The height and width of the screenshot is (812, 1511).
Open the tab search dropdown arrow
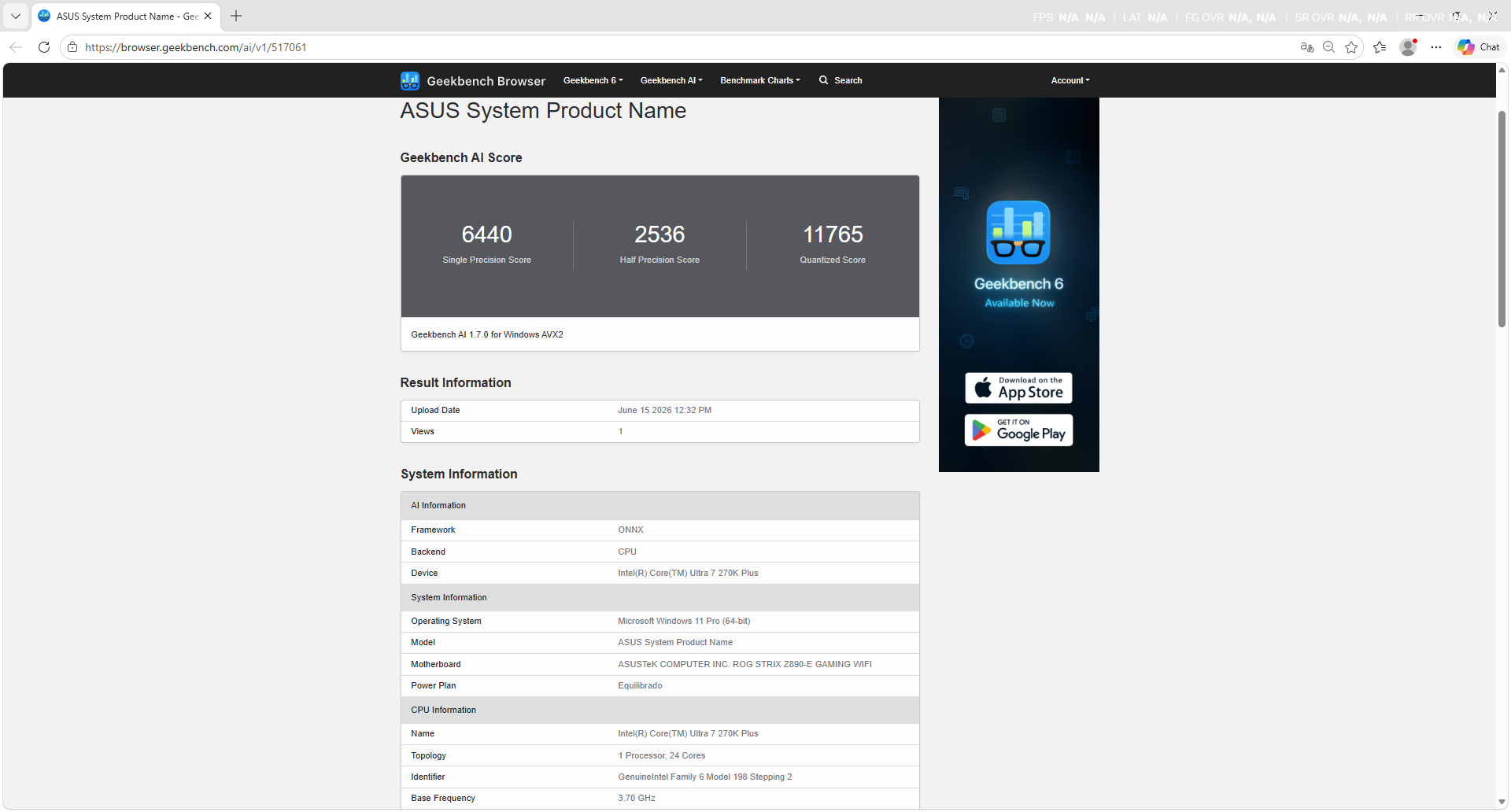16,16
